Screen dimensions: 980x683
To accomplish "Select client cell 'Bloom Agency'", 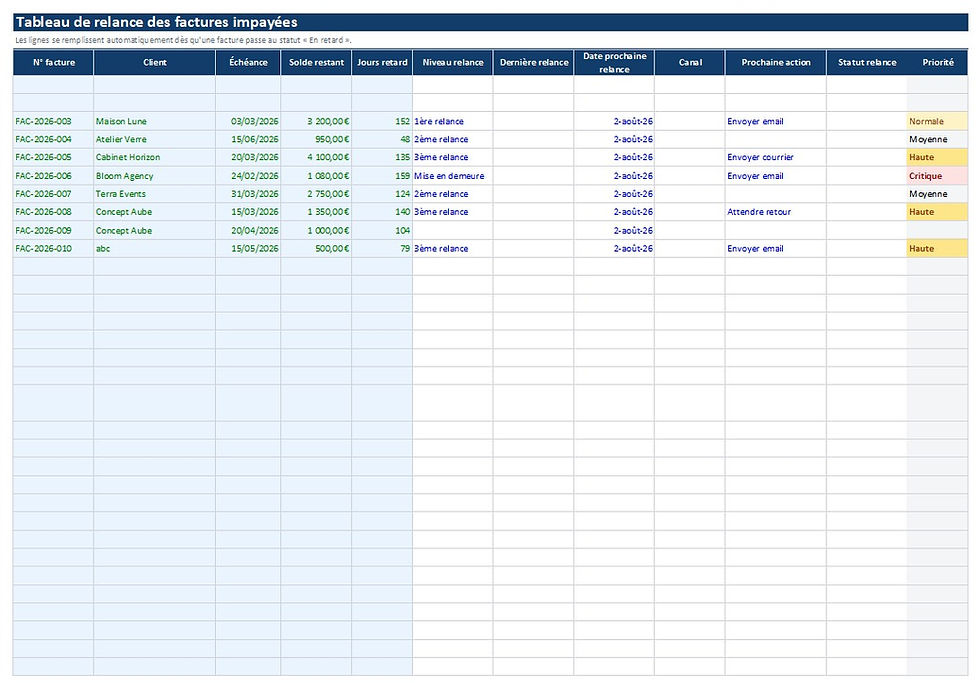I will point(154,176).
